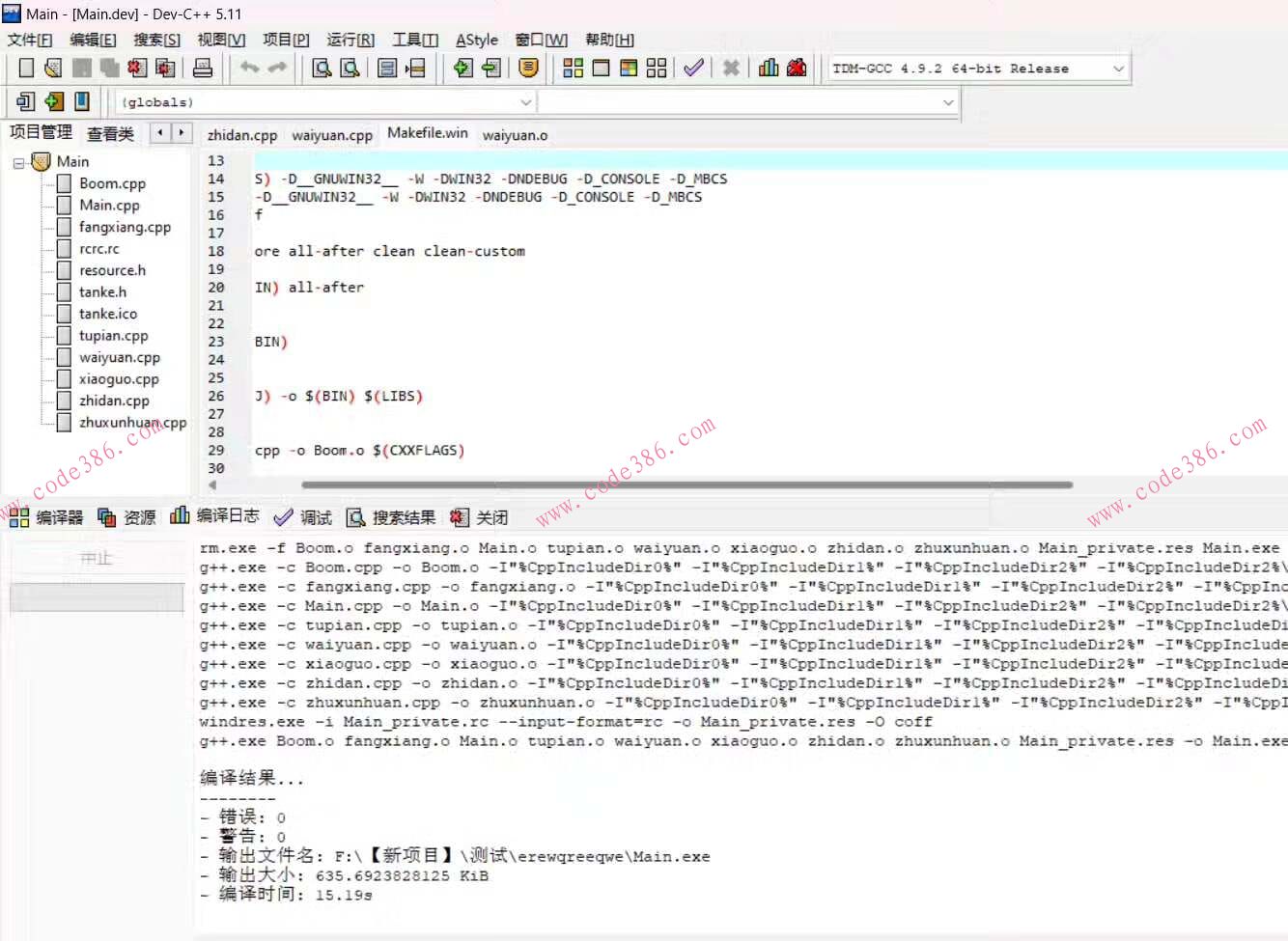The width and height of the screenshot is (1288, 941).
Task: Open the Replace tool icon
Action: point(350,68)
